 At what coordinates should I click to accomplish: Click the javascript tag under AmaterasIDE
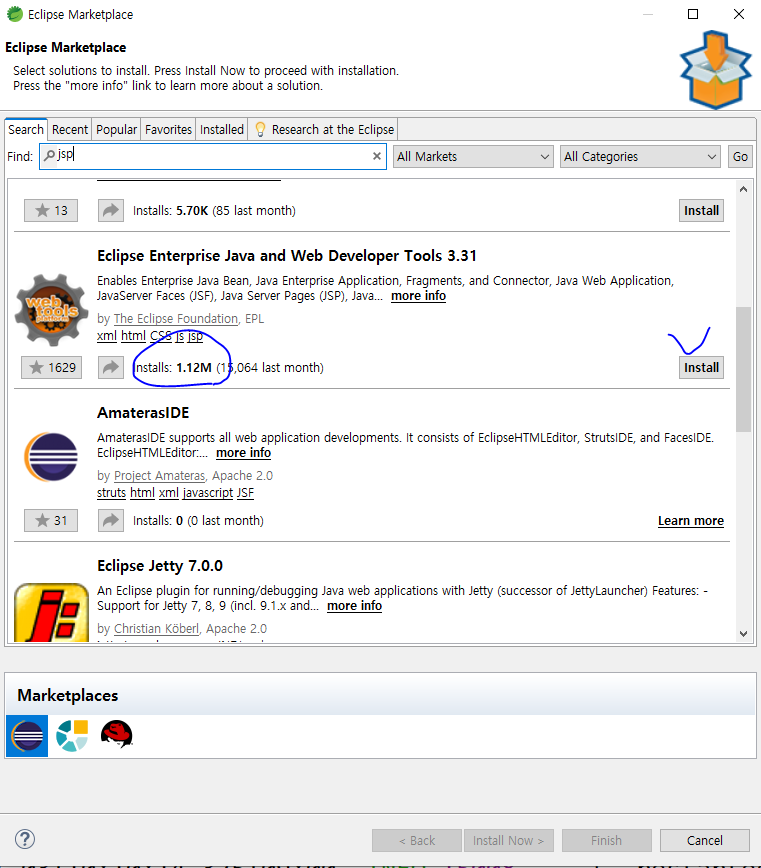208,493
